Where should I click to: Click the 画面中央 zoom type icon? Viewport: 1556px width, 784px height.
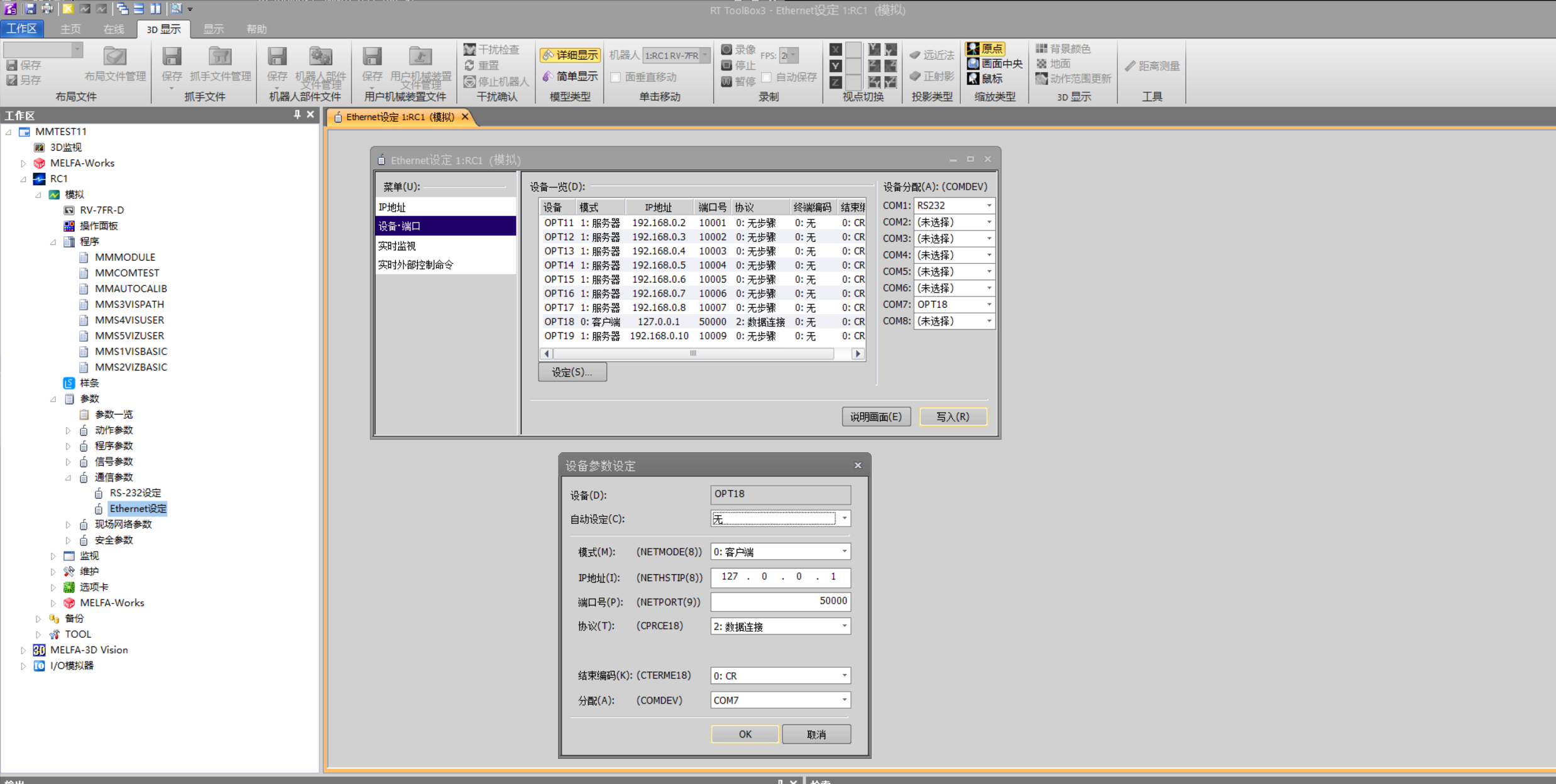973,63
